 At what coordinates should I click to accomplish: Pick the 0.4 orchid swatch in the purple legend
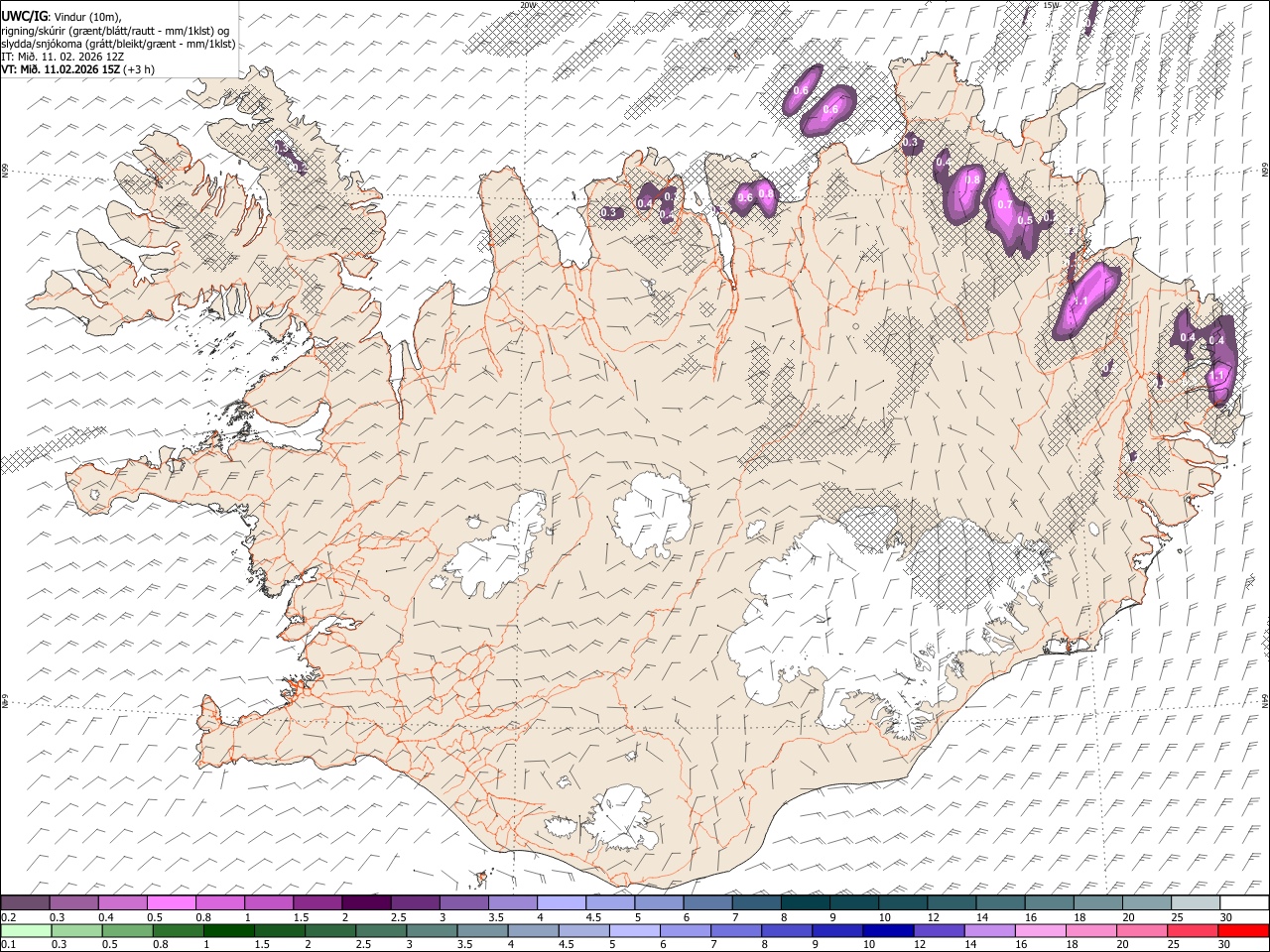tap(123, 902)
